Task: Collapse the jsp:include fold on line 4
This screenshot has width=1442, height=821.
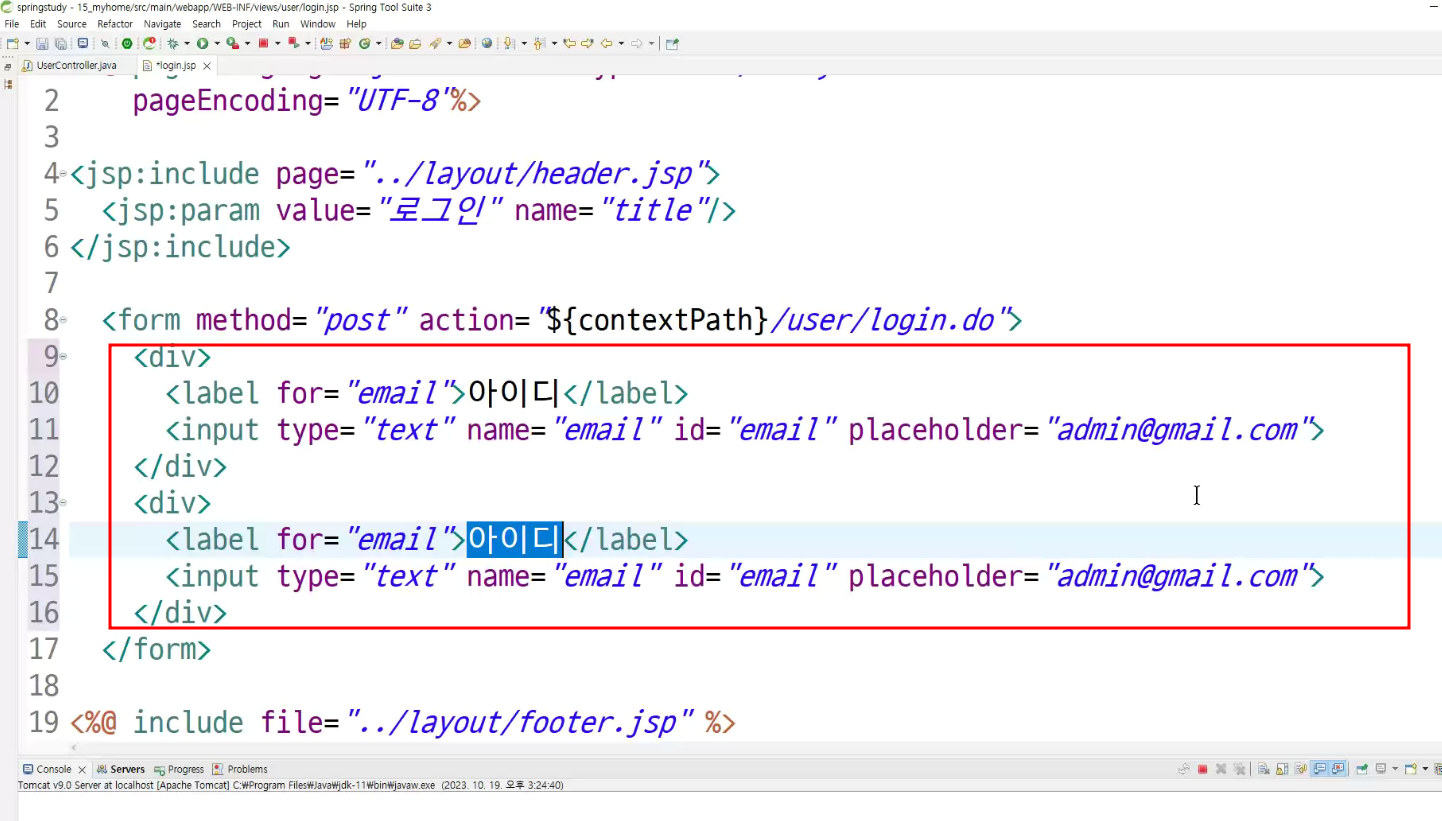Action: point(63,174)
